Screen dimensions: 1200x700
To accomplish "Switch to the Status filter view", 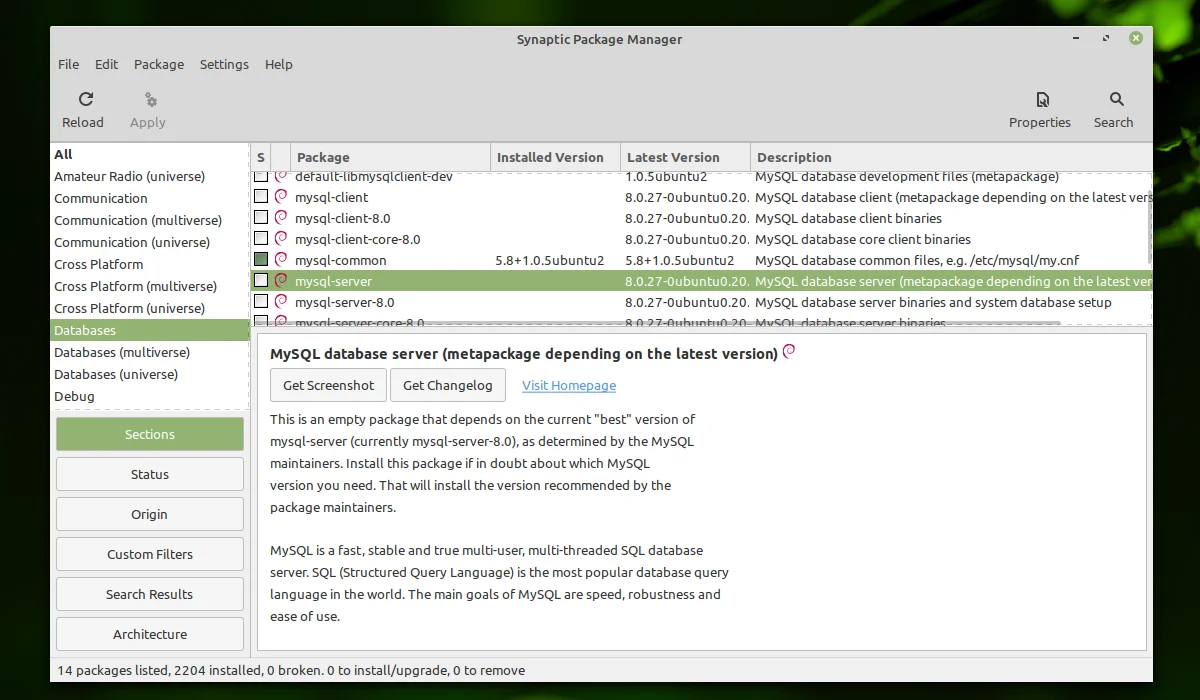I will pyautogui.click(x=150, y=474).
